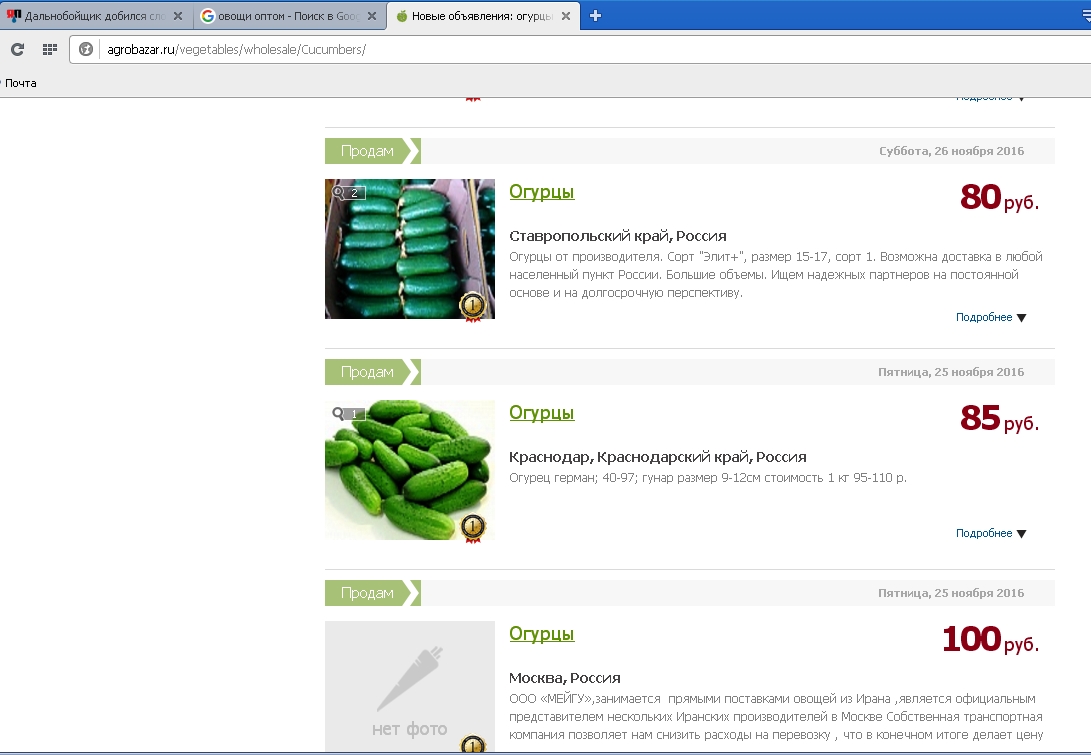This screenshot has height=755, width=1091.
Task: Close the 'Дальнобойщик добился' tab
Action: (x=178, y=16)
